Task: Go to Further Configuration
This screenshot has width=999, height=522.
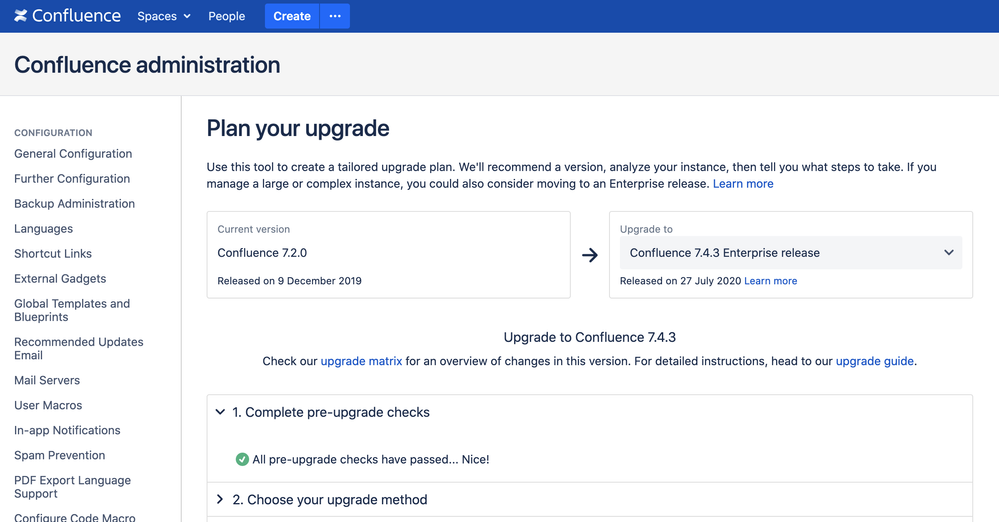Action: pyautogui.click(x=72, y=178)
